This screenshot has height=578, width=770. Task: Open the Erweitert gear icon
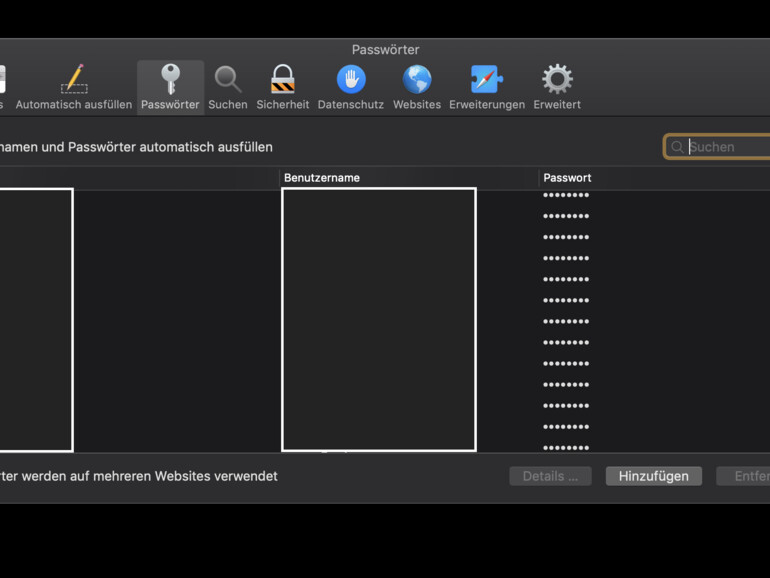pyautogui.click(x=557, y=79)
